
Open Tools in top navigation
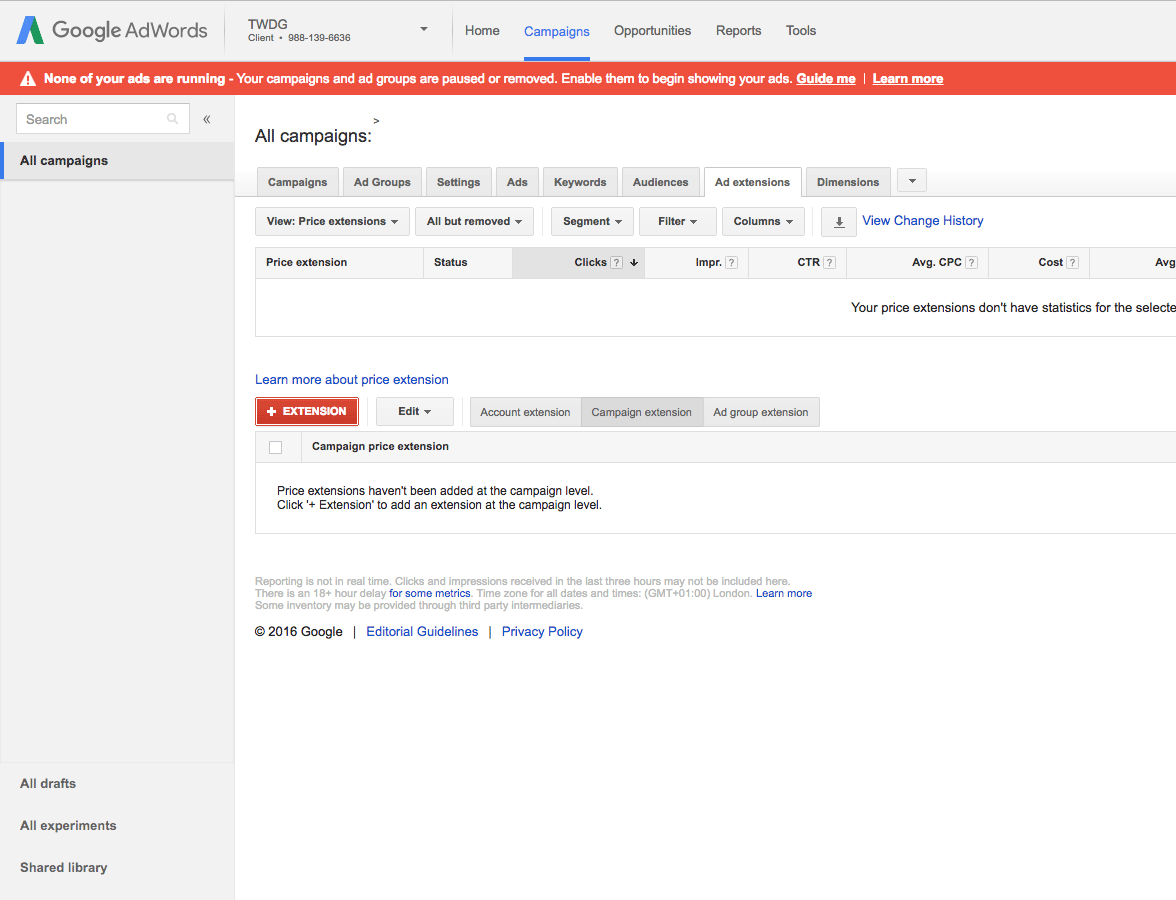pyautogui.click(x=800, y=31)
